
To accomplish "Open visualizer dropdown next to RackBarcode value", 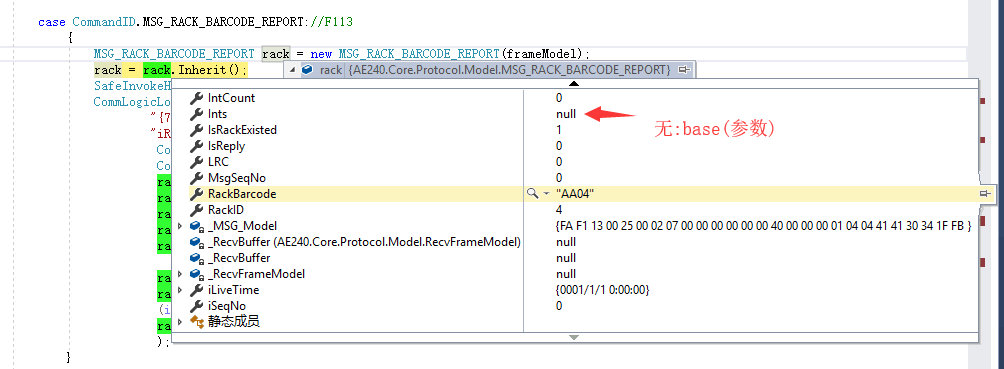I will tap(546, 193).
